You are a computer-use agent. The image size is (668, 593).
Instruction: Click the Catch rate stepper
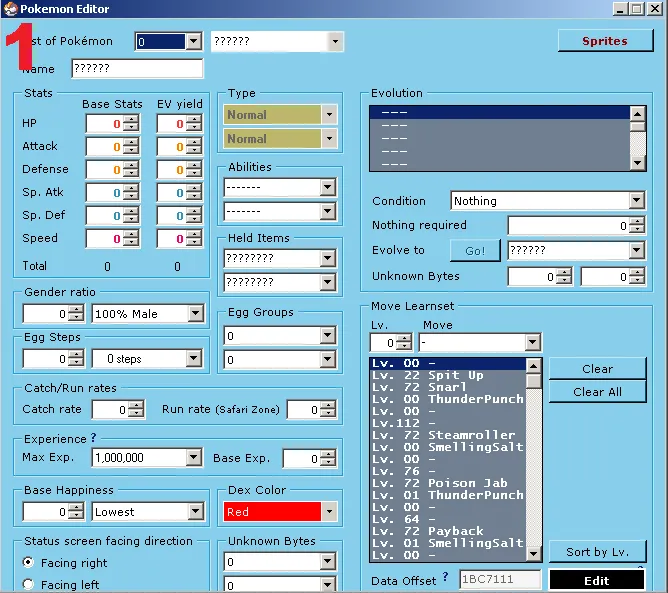pyautogui.click(x=136, y=409)
